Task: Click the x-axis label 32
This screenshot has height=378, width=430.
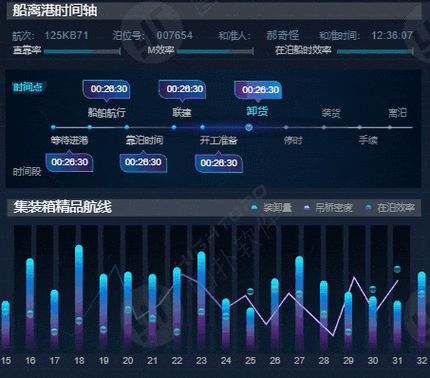Action: pyautogui.click(x=422, y=361)
